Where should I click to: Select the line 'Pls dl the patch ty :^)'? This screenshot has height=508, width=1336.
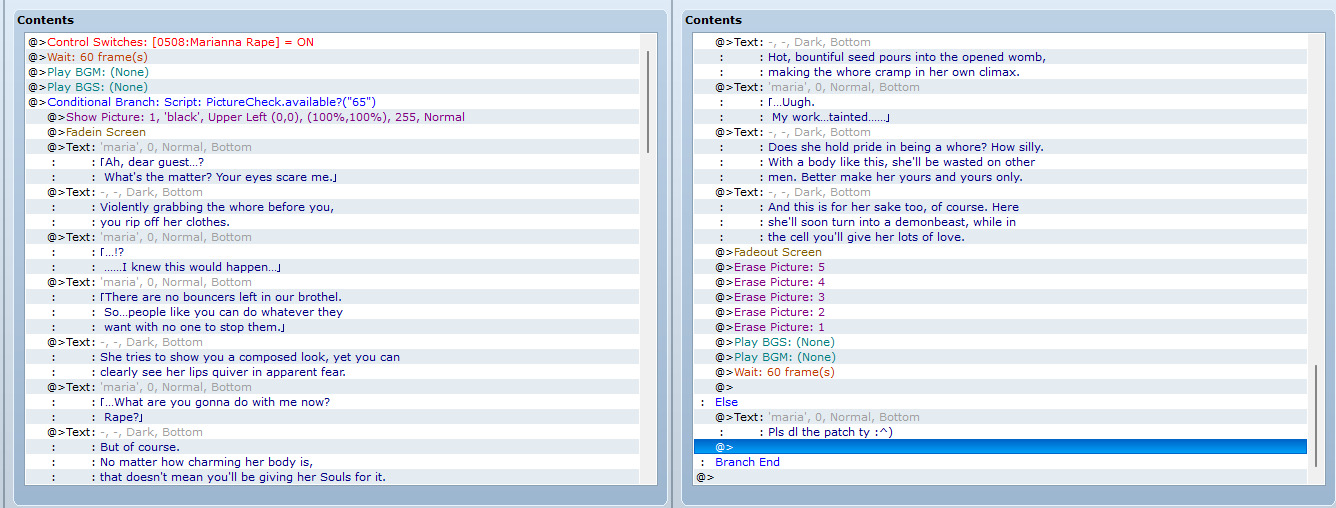[1000, 432]
